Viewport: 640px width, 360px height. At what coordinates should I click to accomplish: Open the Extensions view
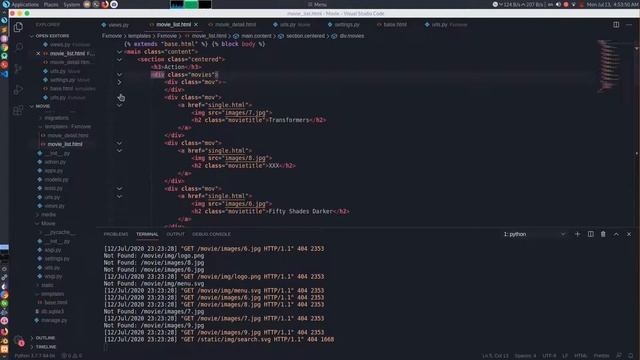click(18, 111)
